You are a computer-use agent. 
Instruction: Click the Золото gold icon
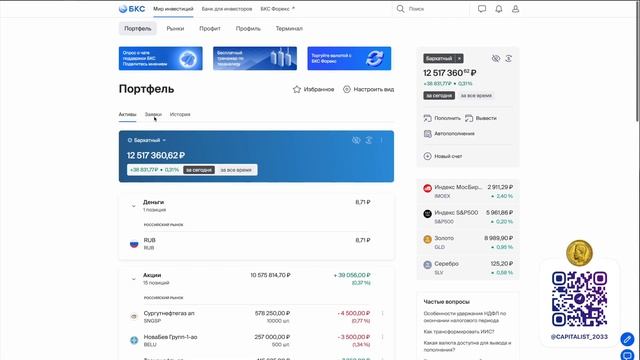point(427,239)
